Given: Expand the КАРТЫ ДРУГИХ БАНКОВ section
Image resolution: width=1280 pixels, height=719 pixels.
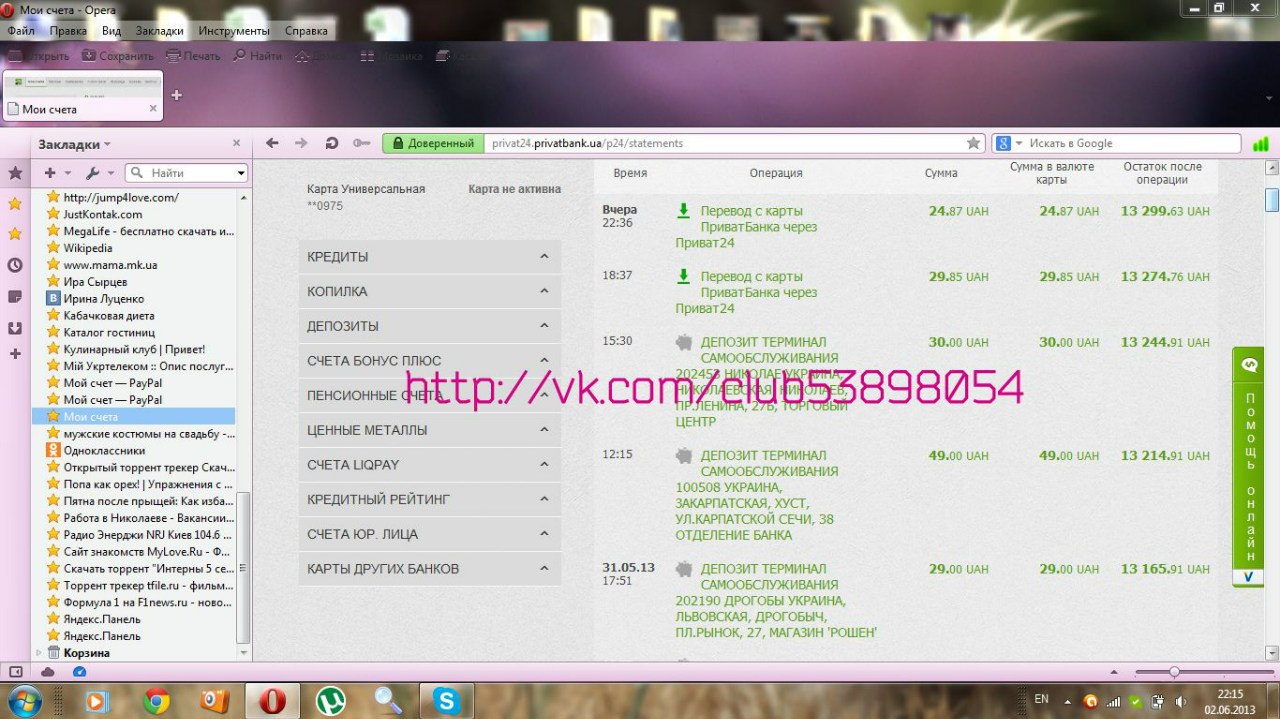Looking at the screenshot, I should click(429, 569).
